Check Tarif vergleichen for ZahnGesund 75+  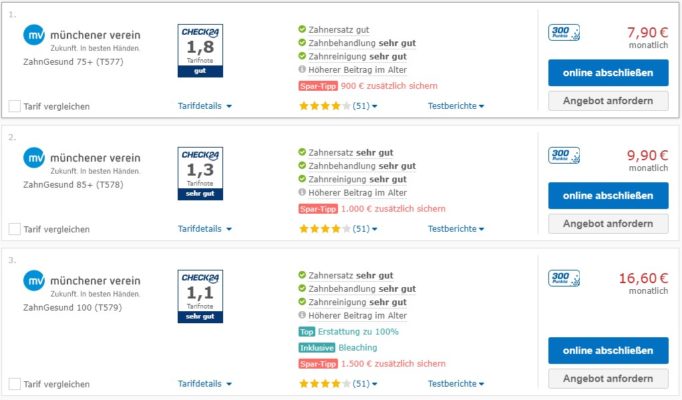(x=14, y=106)
